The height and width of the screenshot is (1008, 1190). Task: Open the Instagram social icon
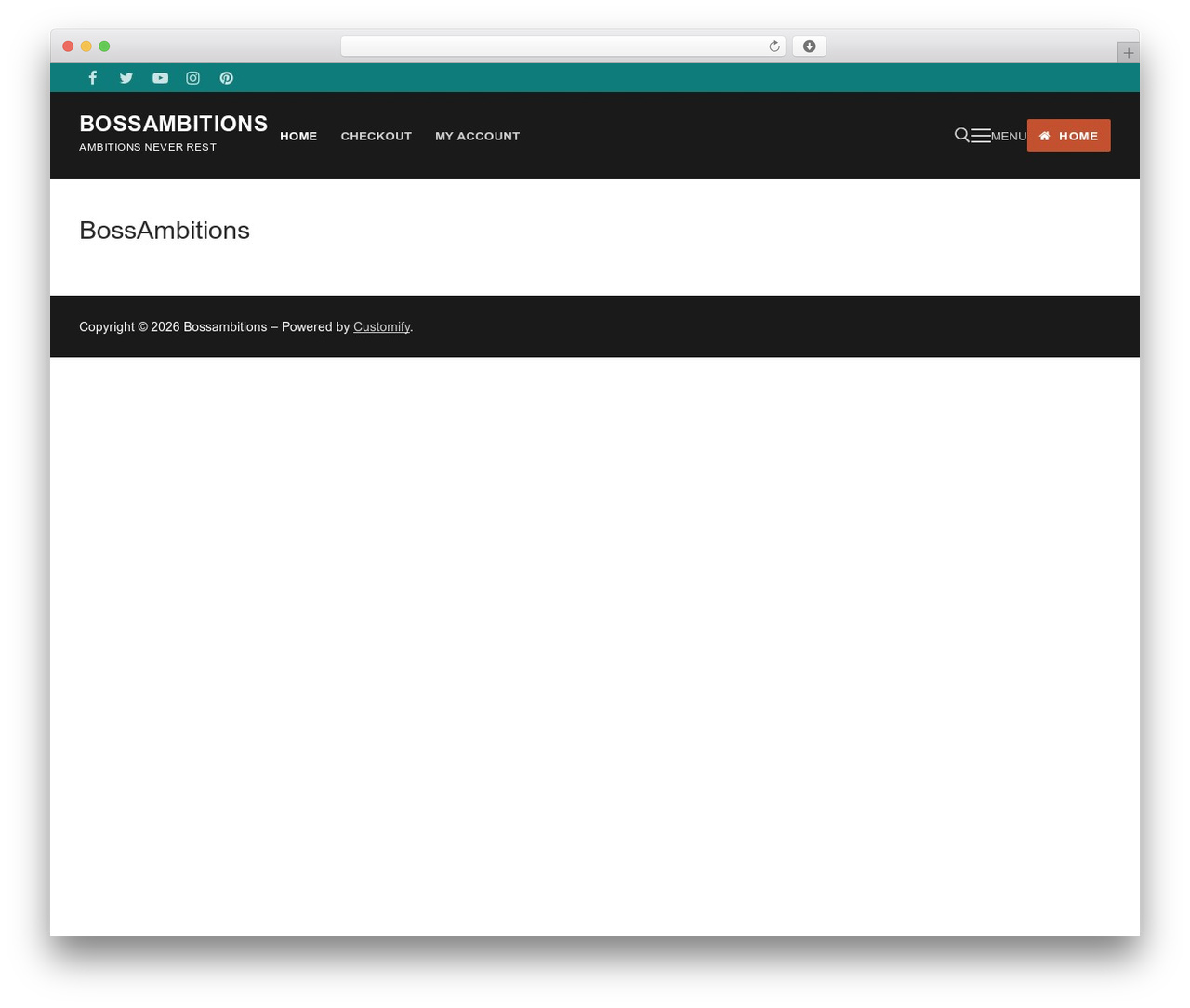[x=193, y=78]
